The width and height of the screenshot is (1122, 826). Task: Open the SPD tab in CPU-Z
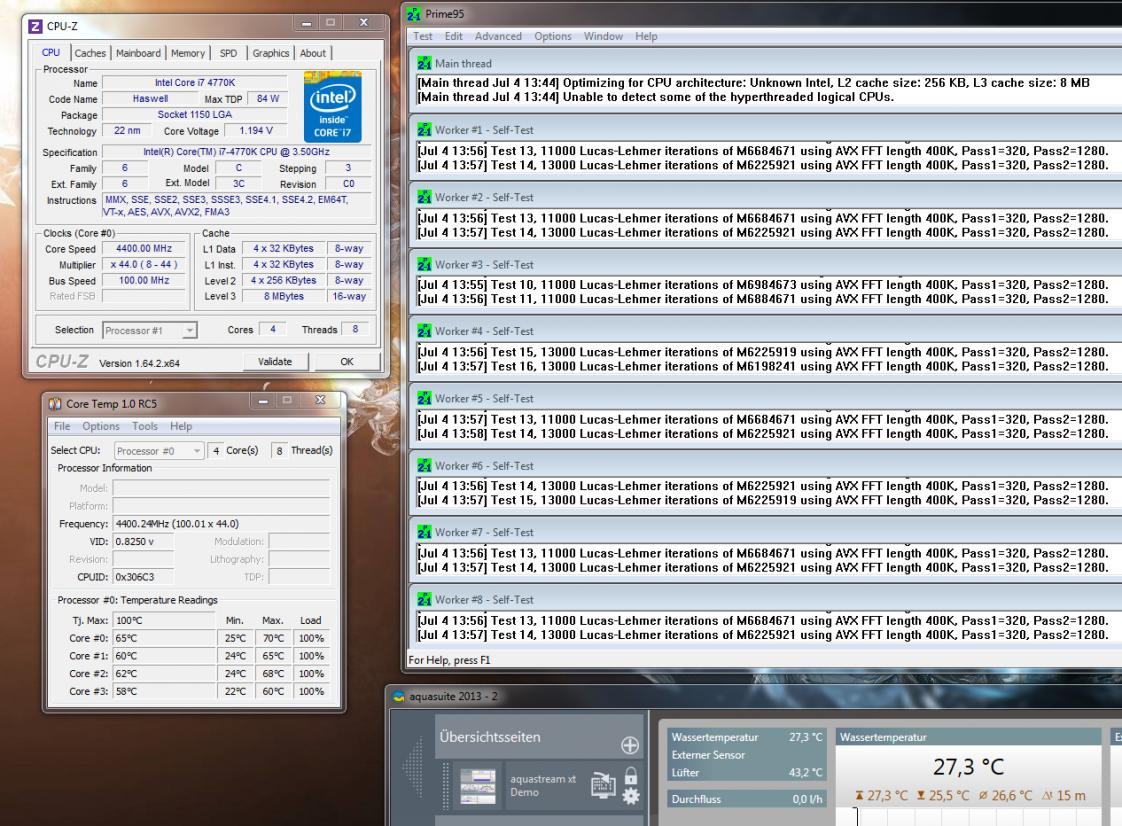click(x=228, y=53)
